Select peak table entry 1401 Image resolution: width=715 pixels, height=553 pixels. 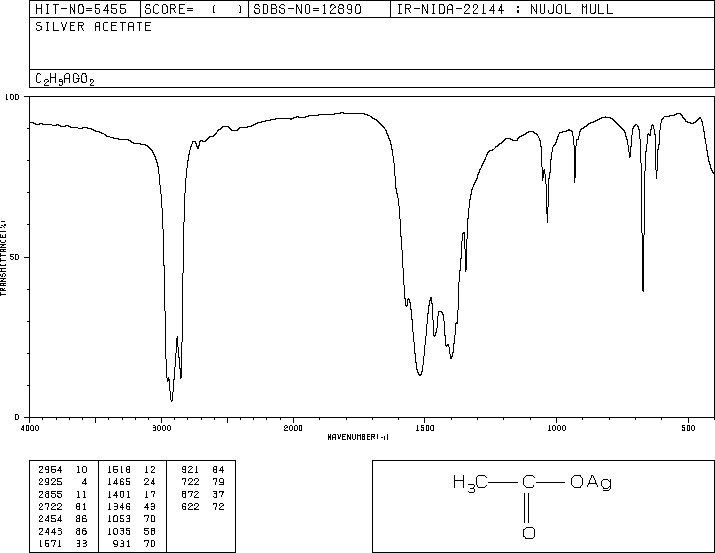point(131,494)
